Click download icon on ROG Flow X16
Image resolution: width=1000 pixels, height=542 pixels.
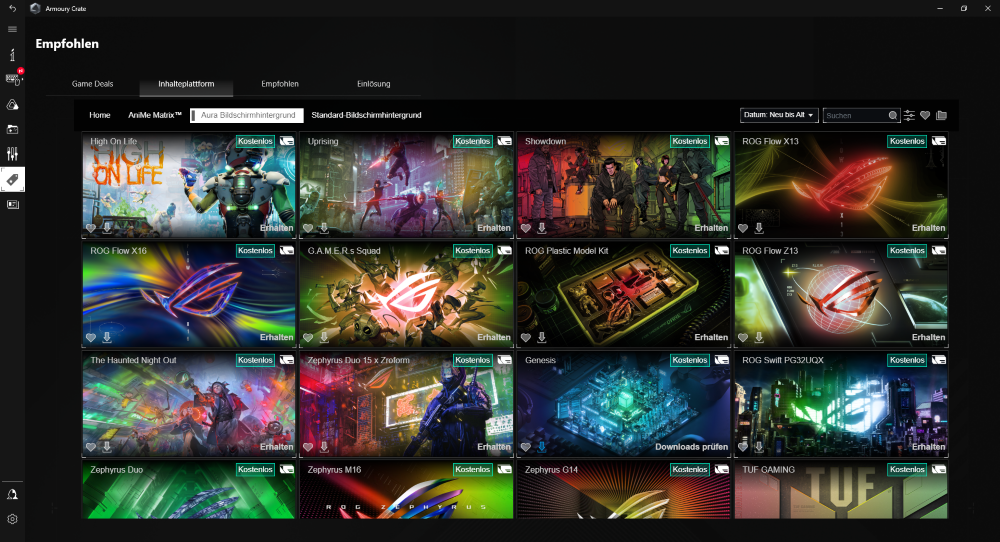tap(107, 337)
